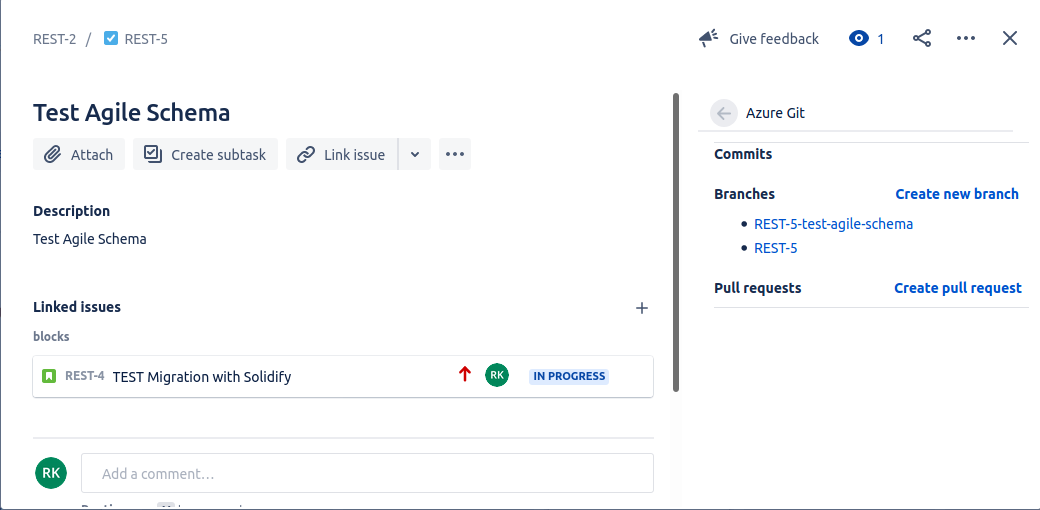This screenshot has height=510, width=1040.
Task: Click the Azure Git panel title
Action: [x=775, y=113]
